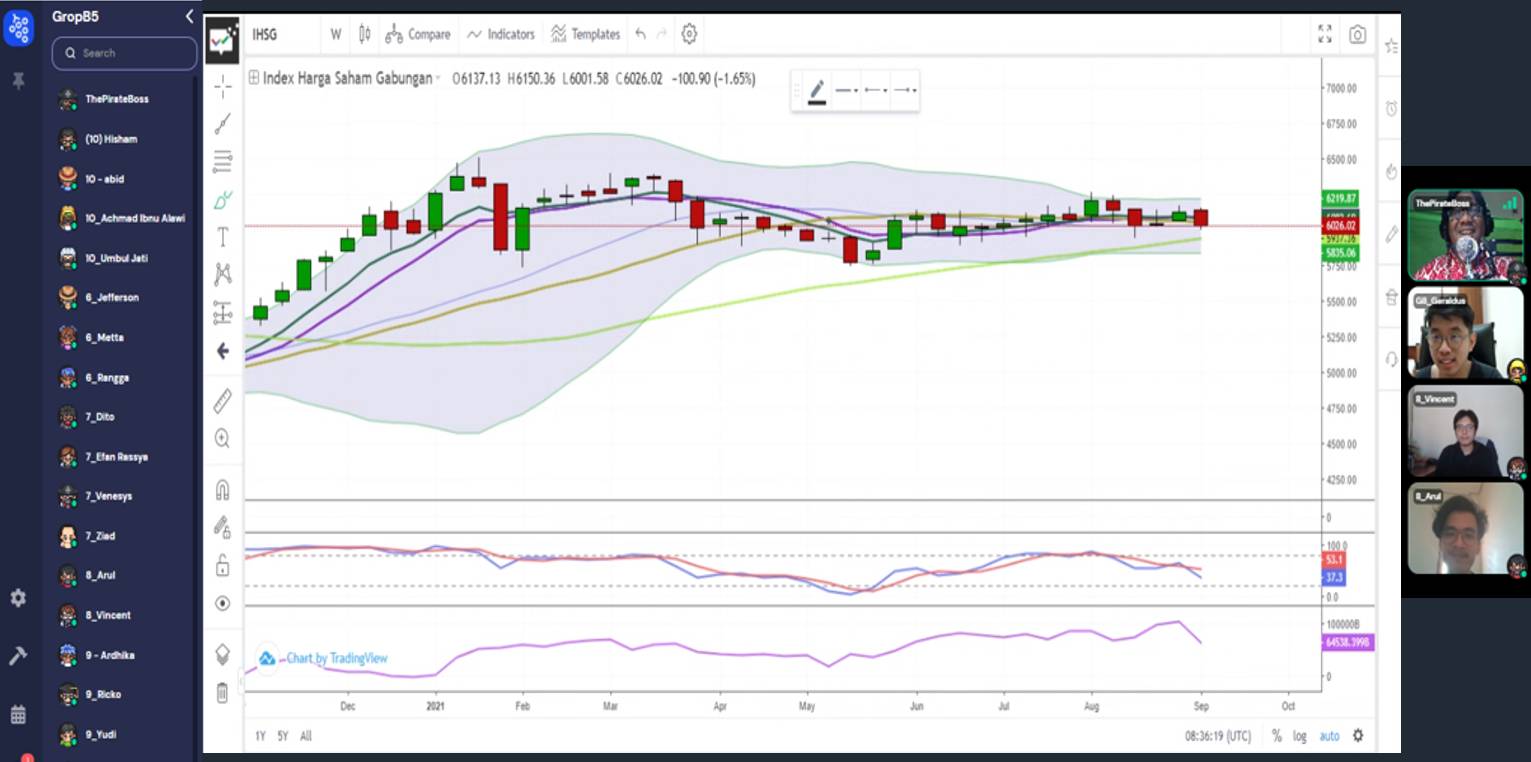The image size is (1531, 762).
Task: Open the Indicators menu
Action: (x=501, y=34)
